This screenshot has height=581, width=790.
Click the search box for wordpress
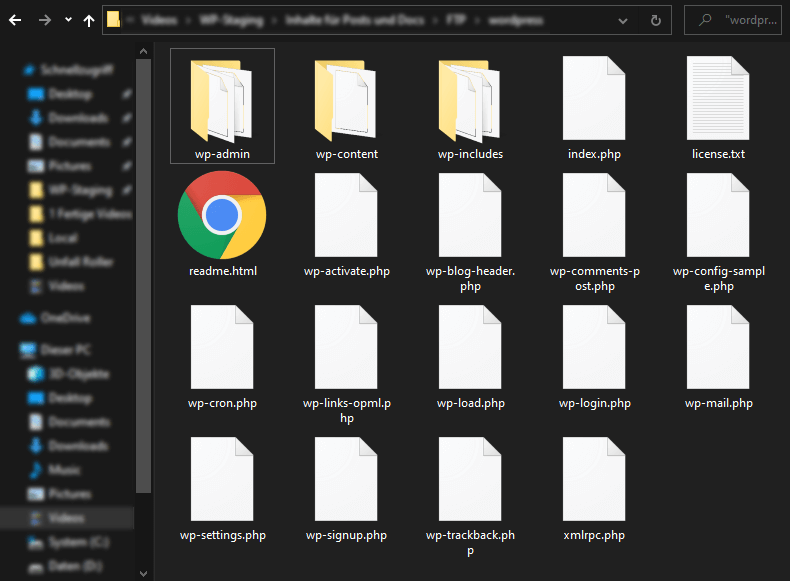733,20
